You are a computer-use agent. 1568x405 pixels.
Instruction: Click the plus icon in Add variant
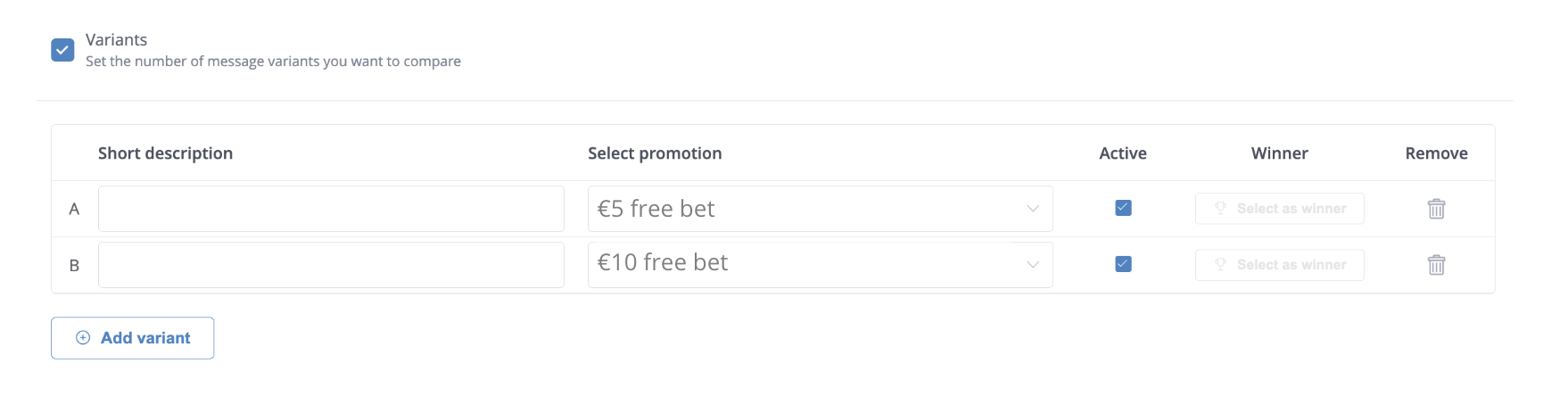click(83, 338)
